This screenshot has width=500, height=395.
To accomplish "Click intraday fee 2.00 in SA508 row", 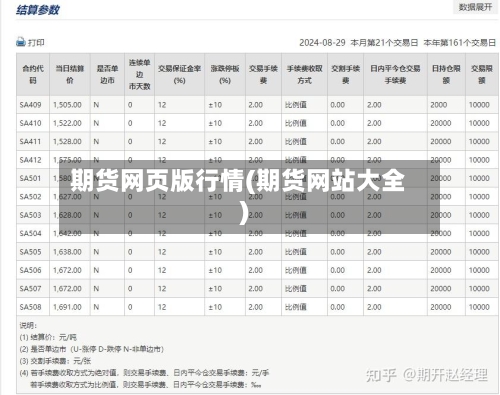I will (x=374, y=307).
